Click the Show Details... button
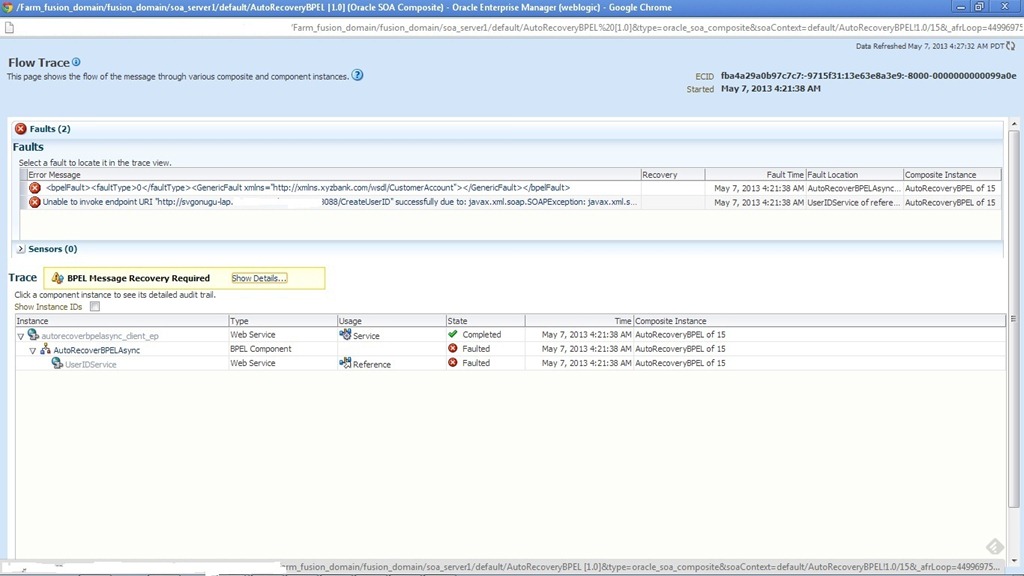This screenshot has width=1024, height=576. pos(259,278)
